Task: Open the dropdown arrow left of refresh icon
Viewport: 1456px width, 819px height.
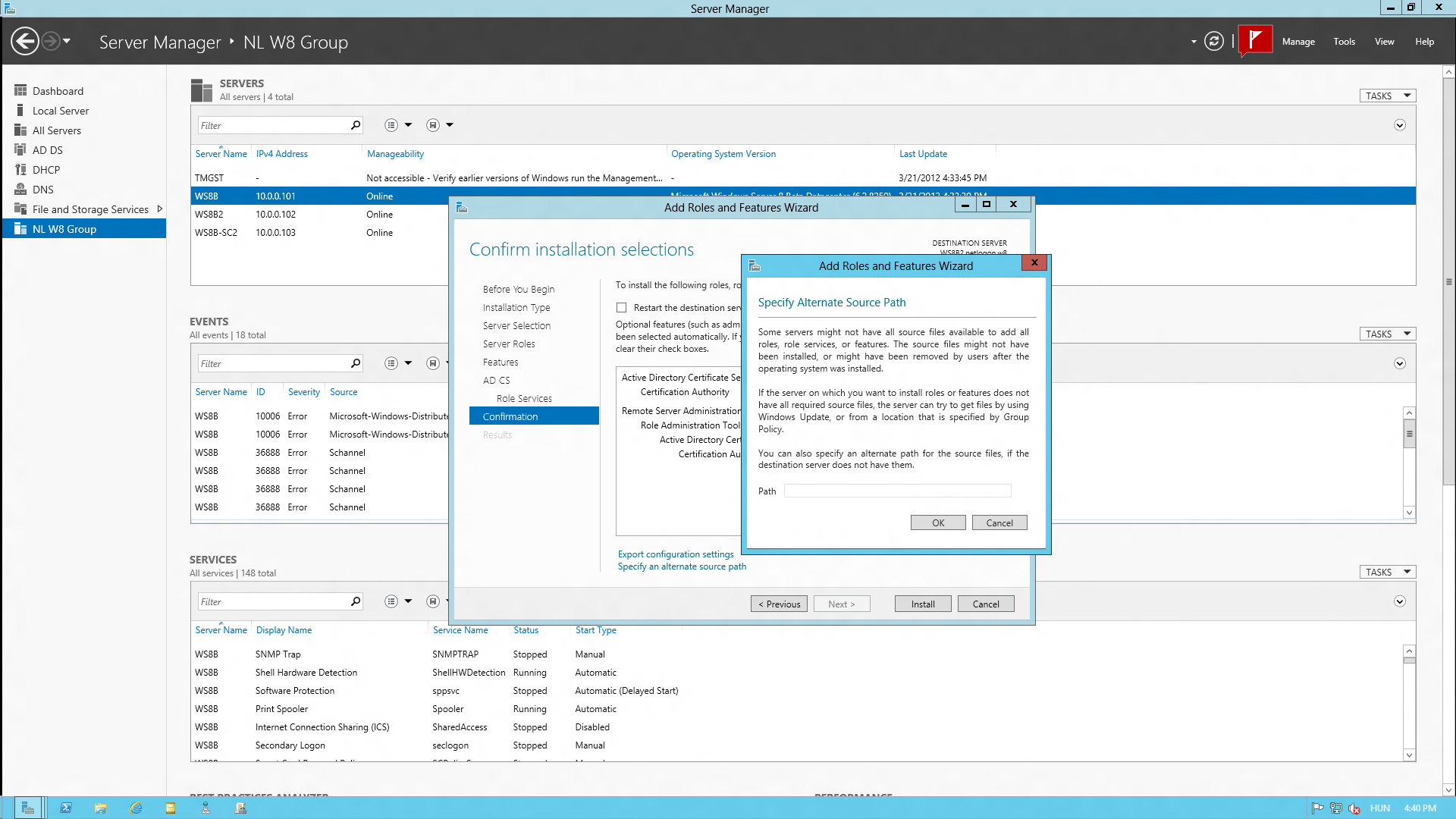Action: click(1194, 42)
